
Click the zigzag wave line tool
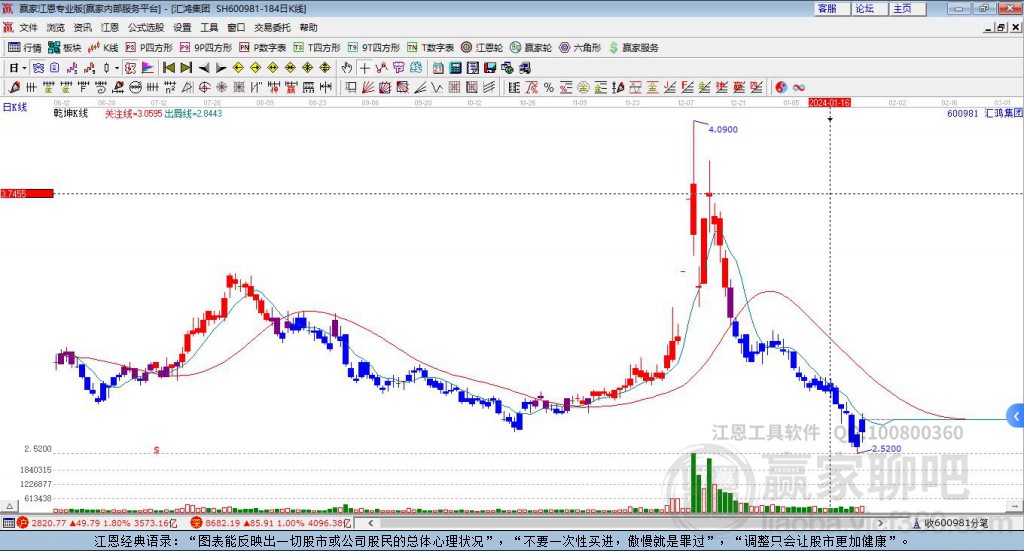436,87
